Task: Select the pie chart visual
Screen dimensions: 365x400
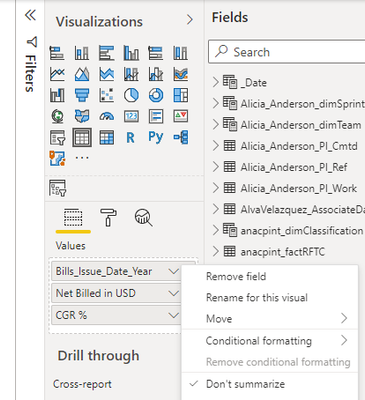Action: [x=131, y=95]
